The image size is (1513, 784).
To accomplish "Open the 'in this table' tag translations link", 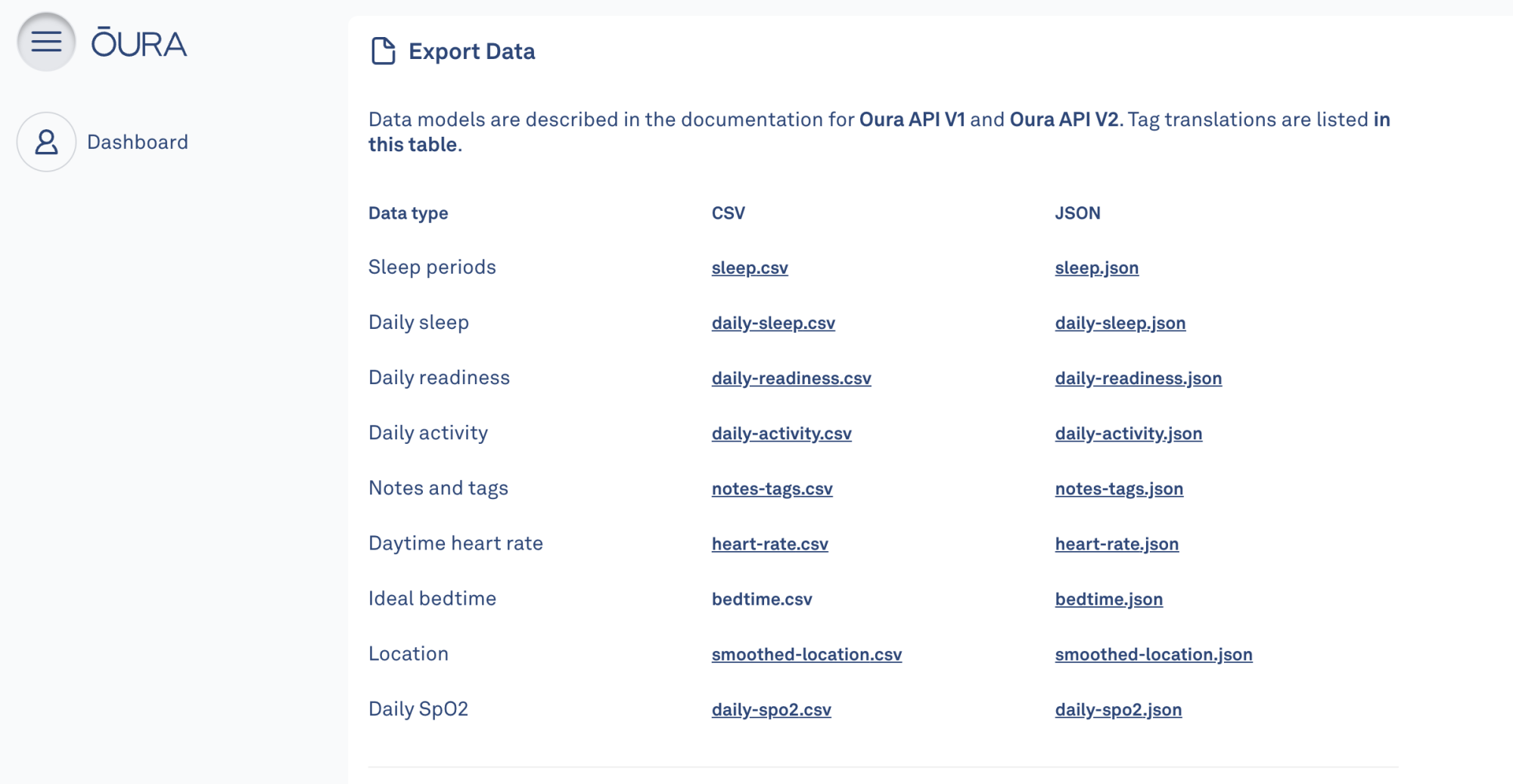I will pos(1382,119).
